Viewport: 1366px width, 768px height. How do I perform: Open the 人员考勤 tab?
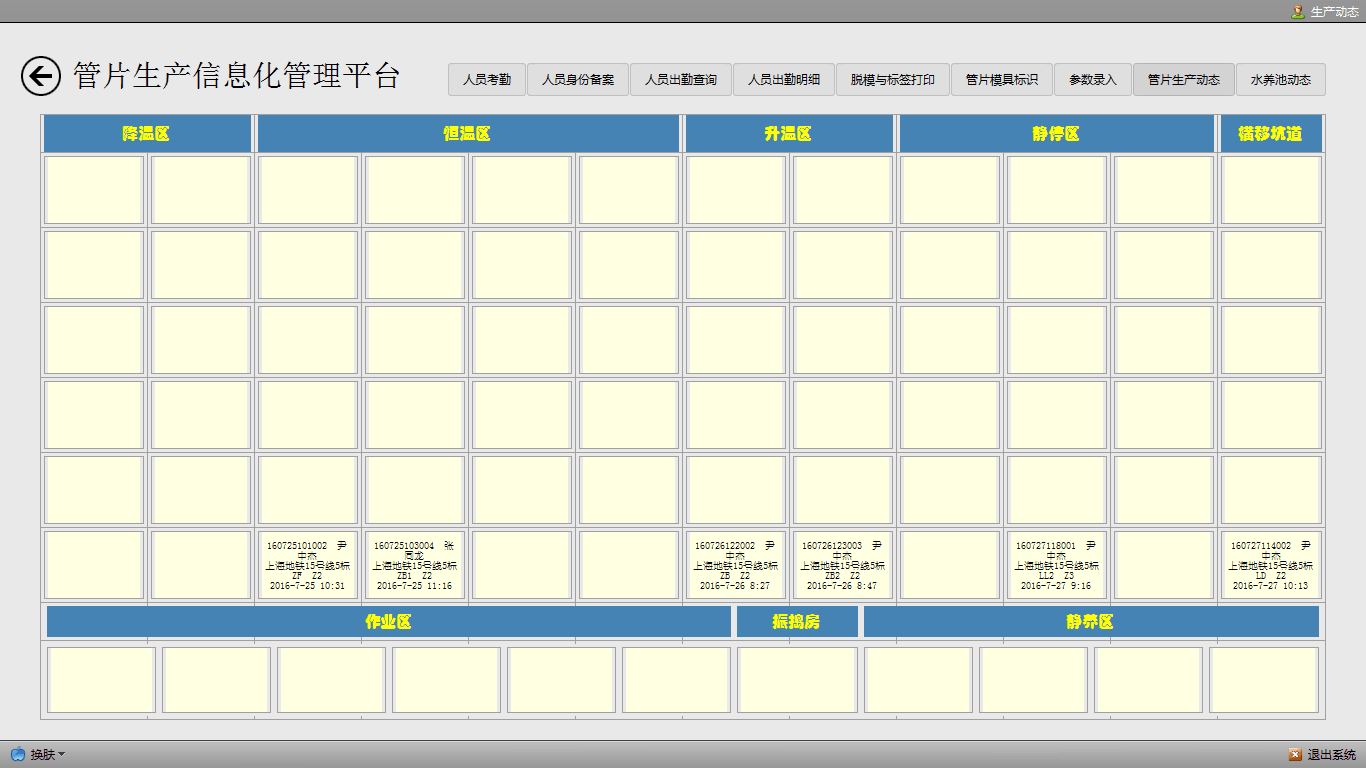point(487,80)
